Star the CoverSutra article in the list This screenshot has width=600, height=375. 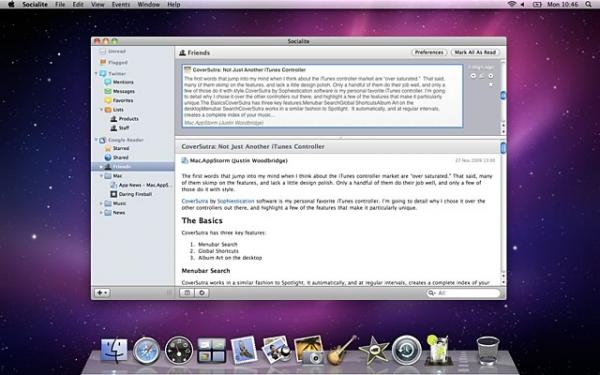click(491, 85)
